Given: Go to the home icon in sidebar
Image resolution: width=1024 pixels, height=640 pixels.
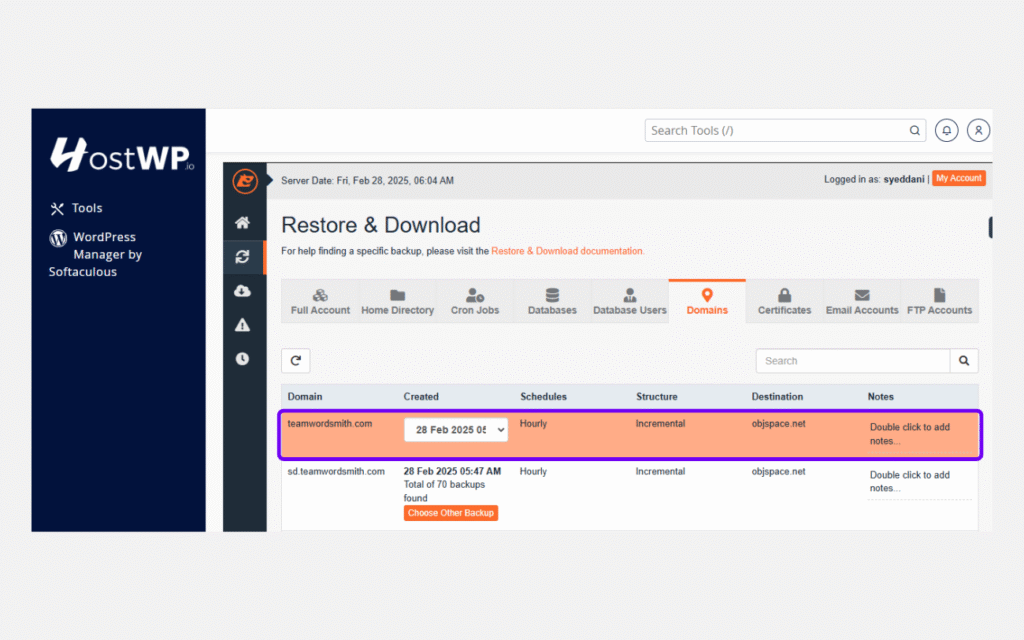Looking at the screenshot, I should pyautogui.click(x=243, y=223).
